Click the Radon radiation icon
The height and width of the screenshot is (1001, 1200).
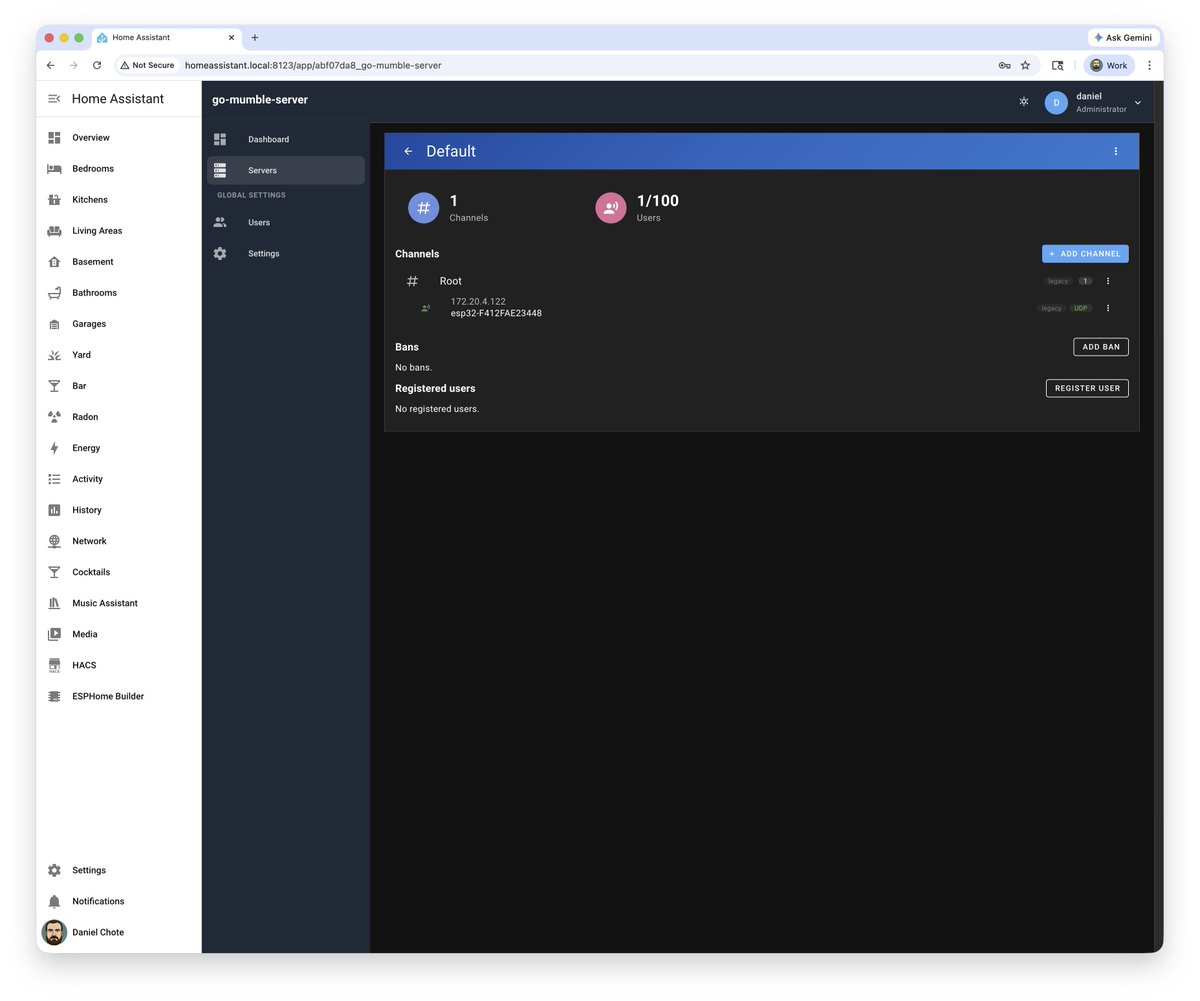[54, 417]
